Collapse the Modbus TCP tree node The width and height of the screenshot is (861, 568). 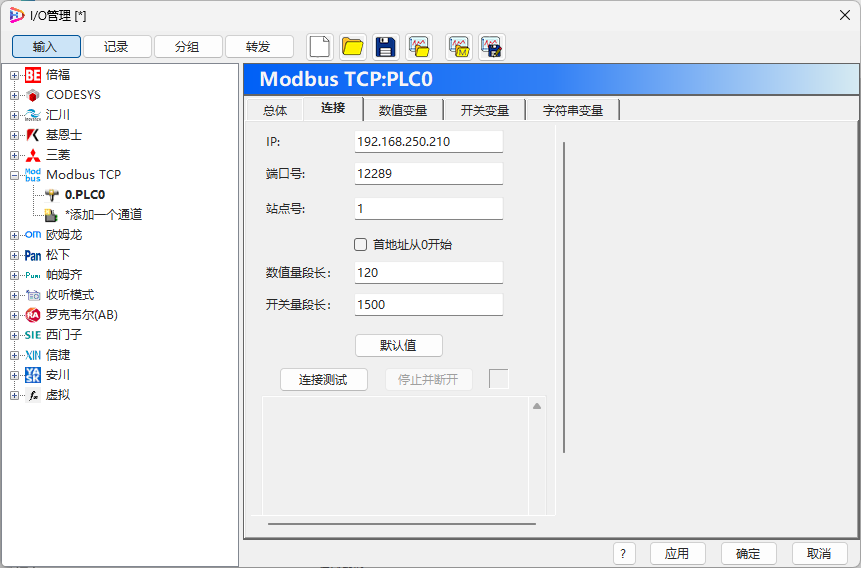pyautogui.click(x=14, y=175)
